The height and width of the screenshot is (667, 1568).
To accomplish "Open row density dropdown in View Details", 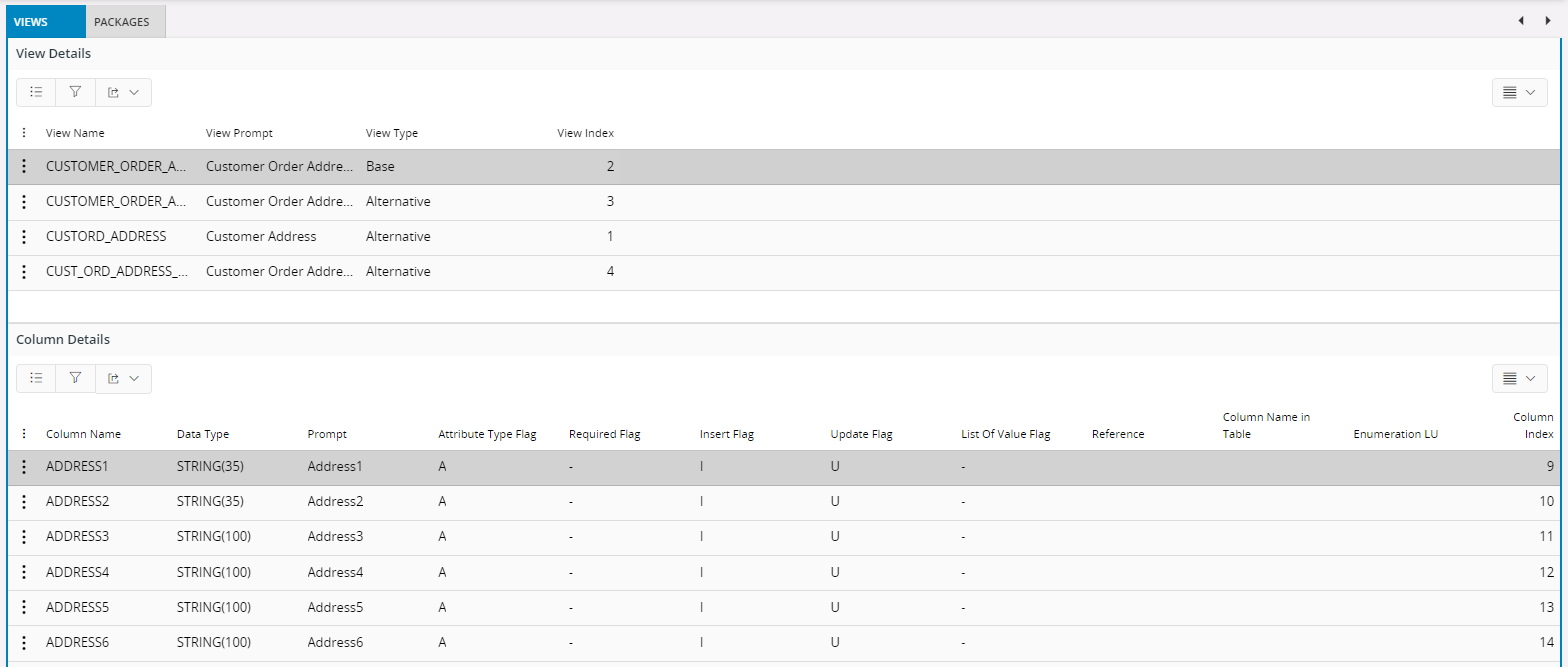I will click(x=1519, y=92).
